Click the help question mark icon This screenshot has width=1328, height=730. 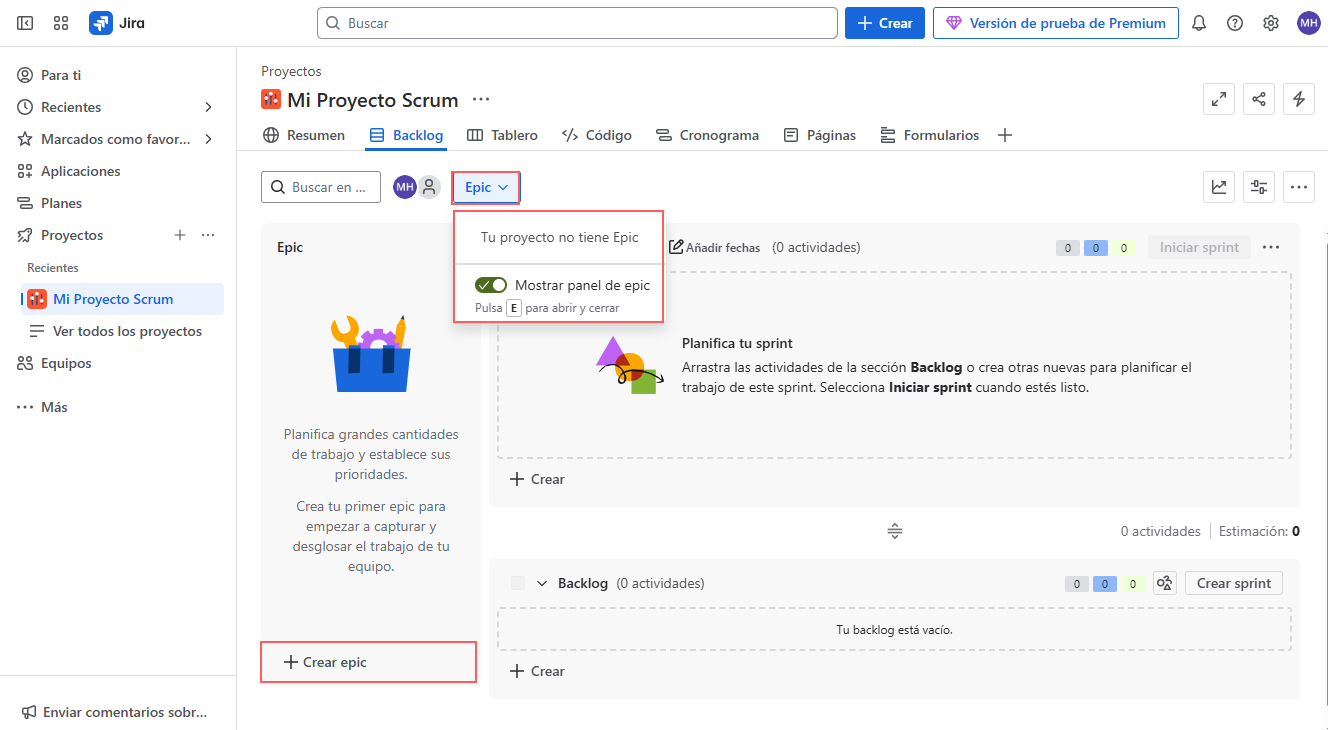pos(1235,23)
